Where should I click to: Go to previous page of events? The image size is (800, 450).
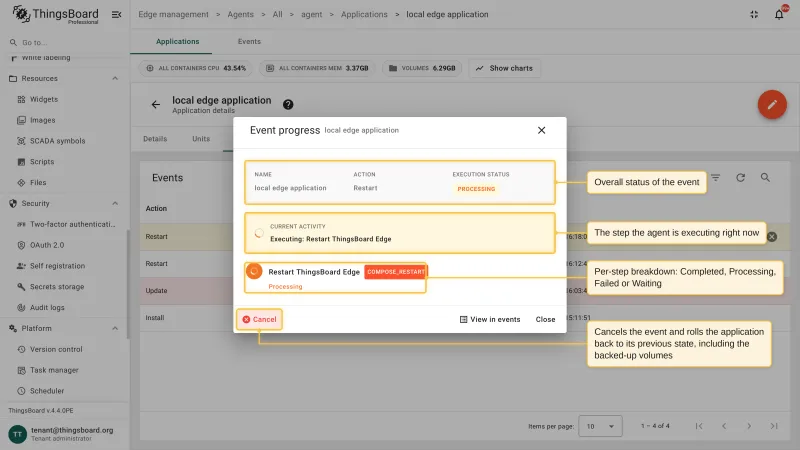tap(724, 426)
